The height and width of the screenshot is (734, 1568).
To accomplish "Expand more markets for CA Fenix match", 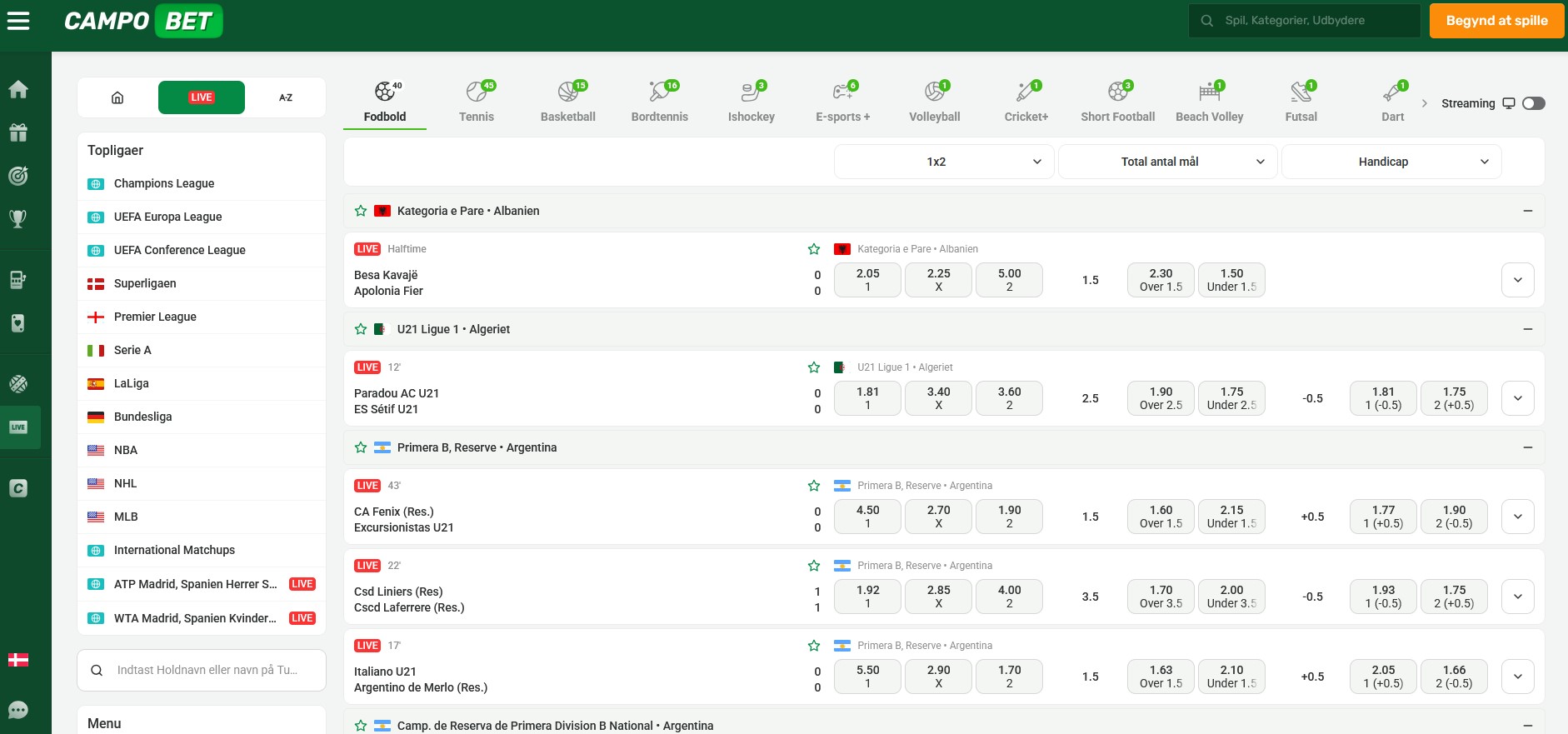I will coord(1518,517).
